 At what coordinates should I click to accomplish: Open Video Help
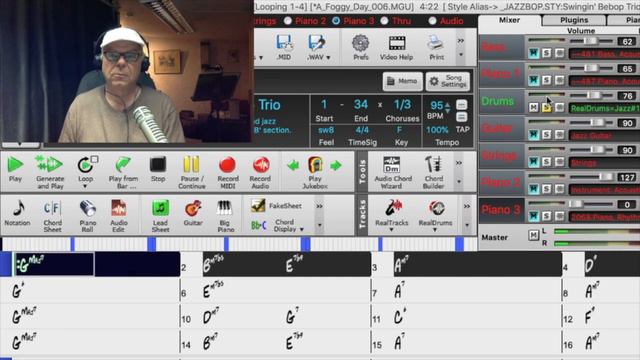(x=396, y=47)
